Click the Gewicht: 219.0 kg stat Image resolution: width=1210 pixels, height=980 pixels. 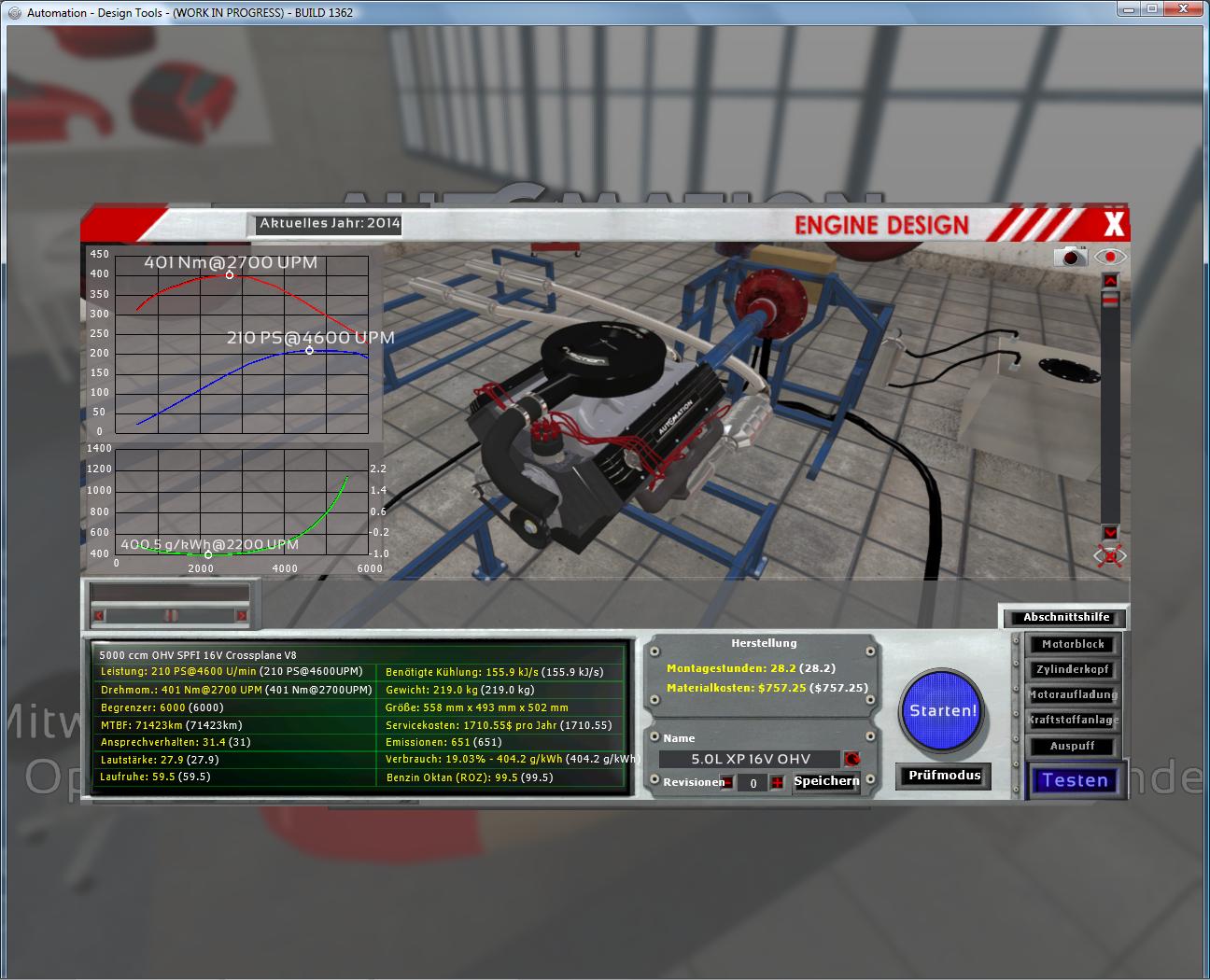[459, 690]
